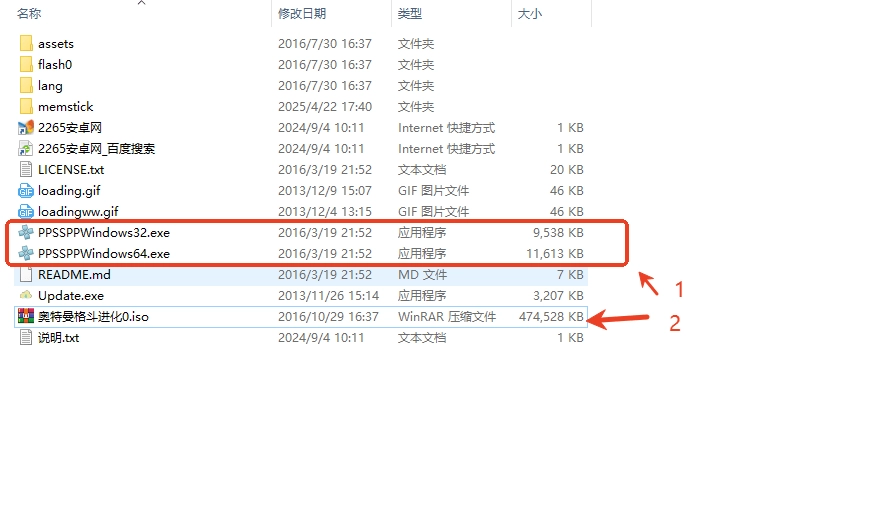Select the memstick folder icon
The width and height of the screenshot is (879, 520).
tap(26, 107)
